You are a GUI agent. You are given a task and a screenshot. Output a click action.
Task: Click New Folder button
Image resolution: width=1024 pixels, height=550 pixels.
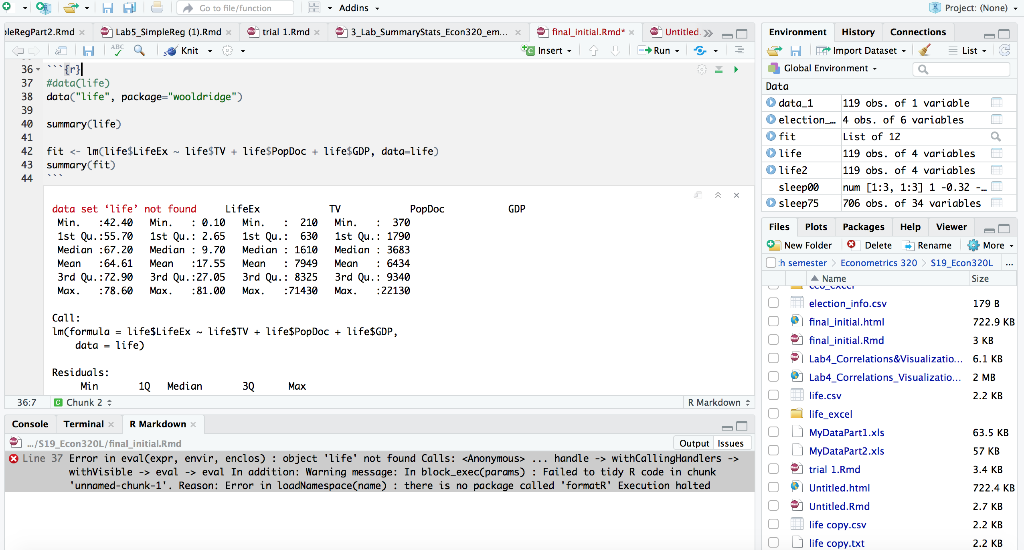coord(800,246)
